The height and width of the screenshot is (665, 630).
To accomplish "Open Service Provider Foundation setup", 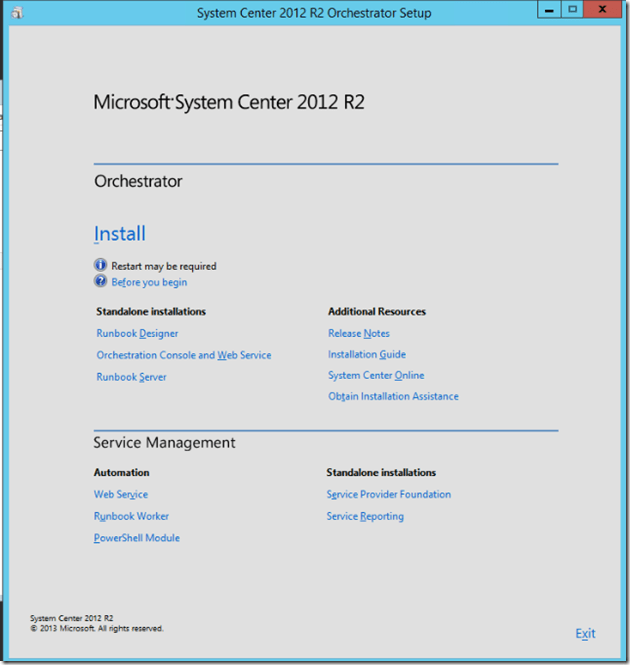I will coord(388,495).
